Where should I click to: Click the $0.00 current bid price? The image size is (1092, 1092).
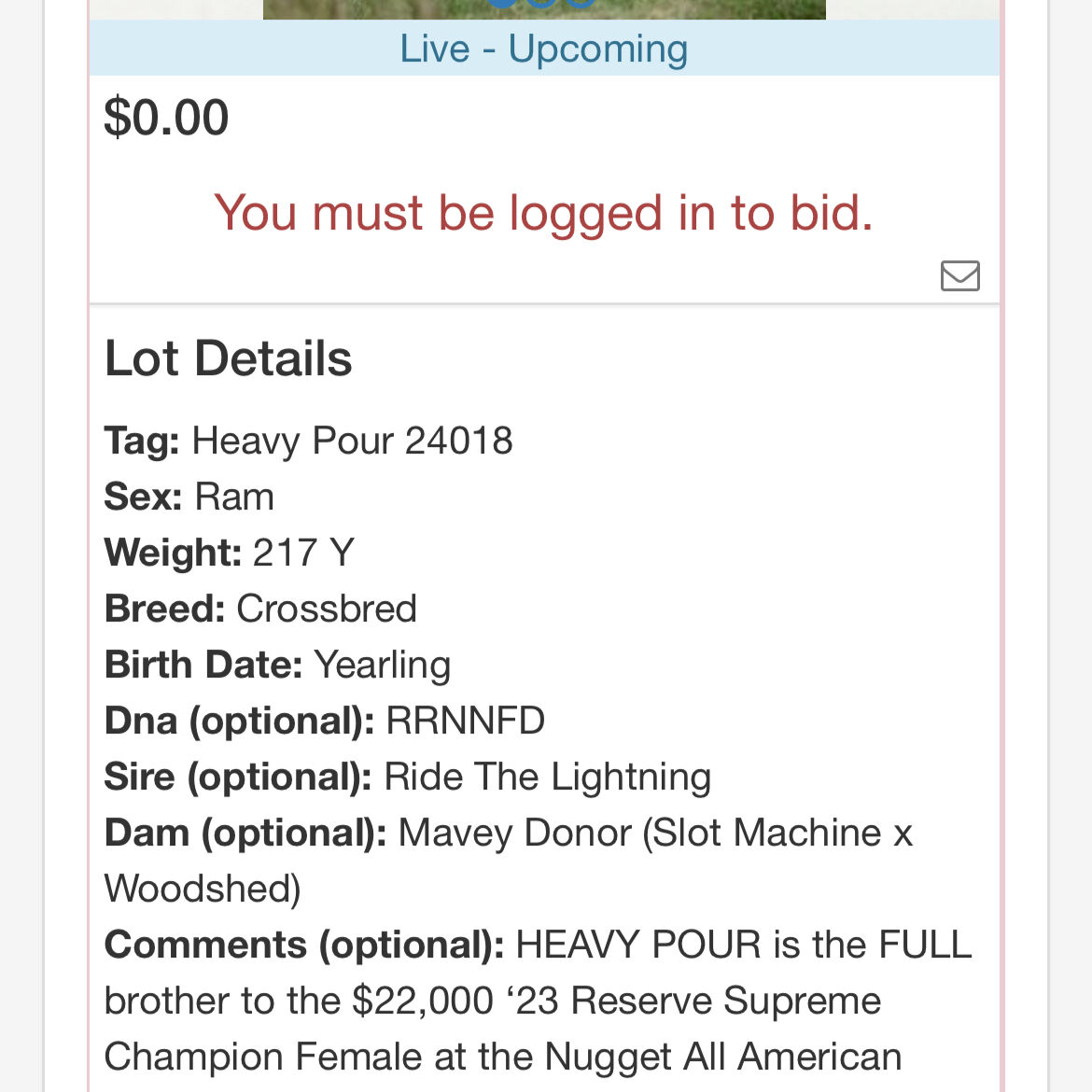coord(166,118)
